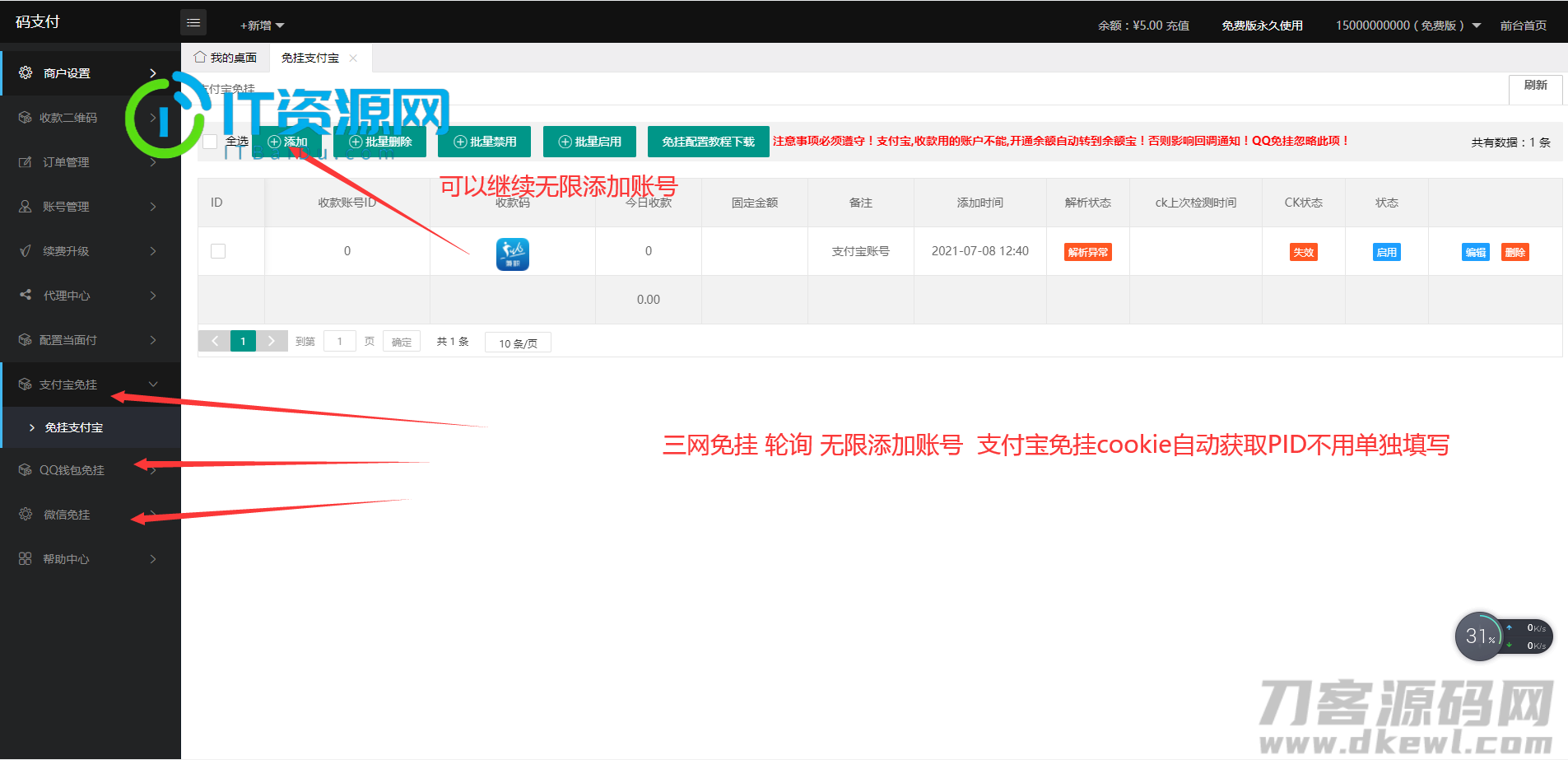
Task: Click the 续费升级 icon
Action: click(x=26, y=251)
